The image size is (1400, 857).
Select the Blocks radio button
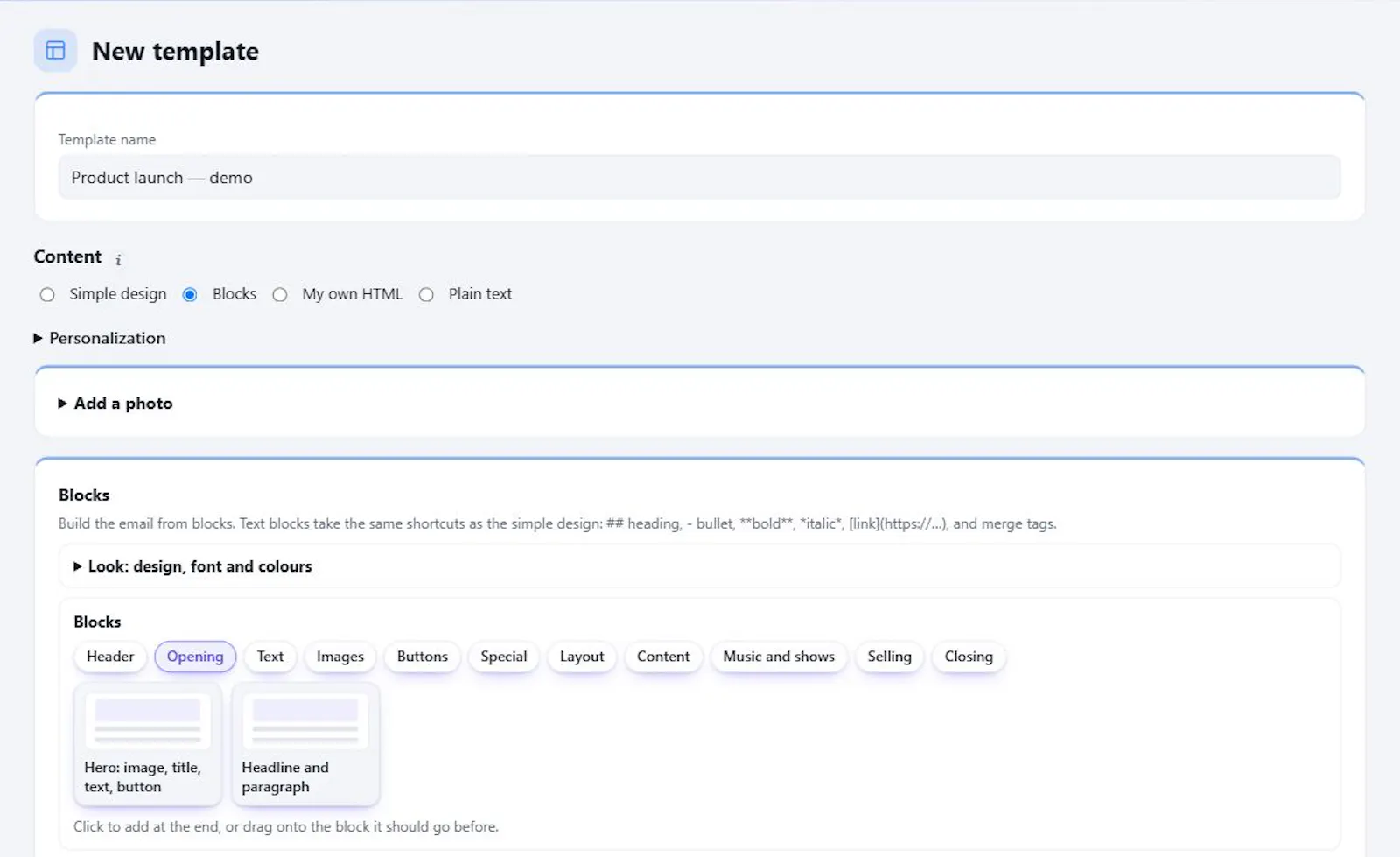(x=190, y=295)
